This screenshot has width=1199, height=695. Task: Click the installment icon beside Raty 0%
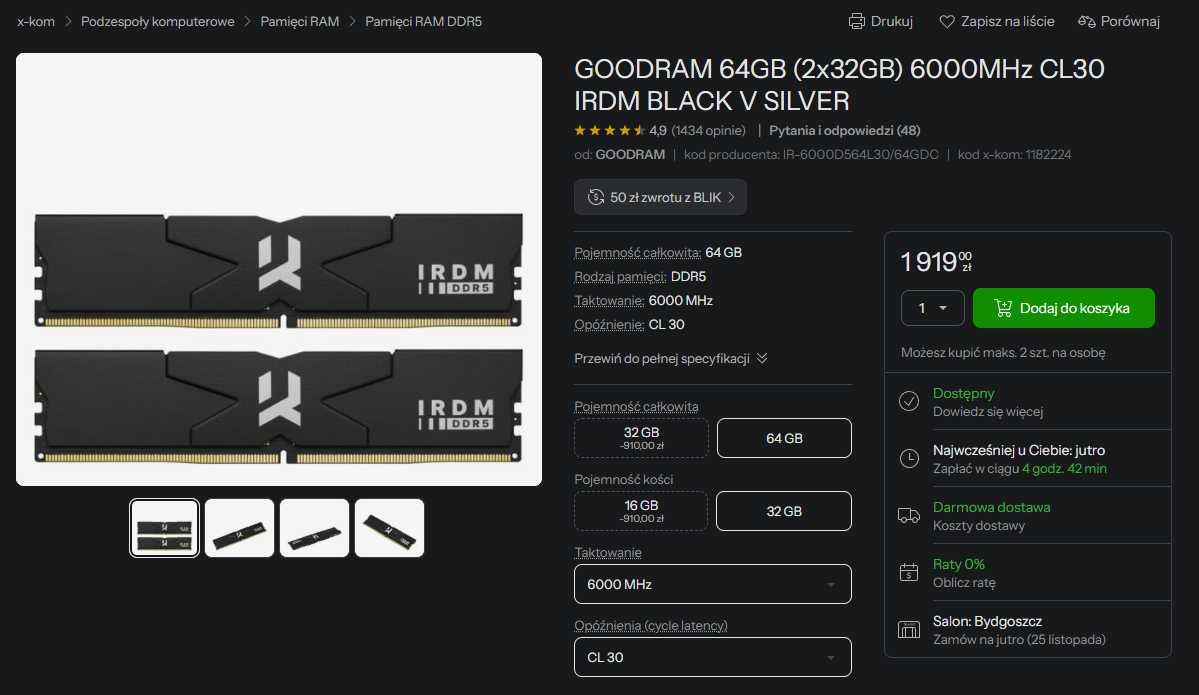coord(909,572)
